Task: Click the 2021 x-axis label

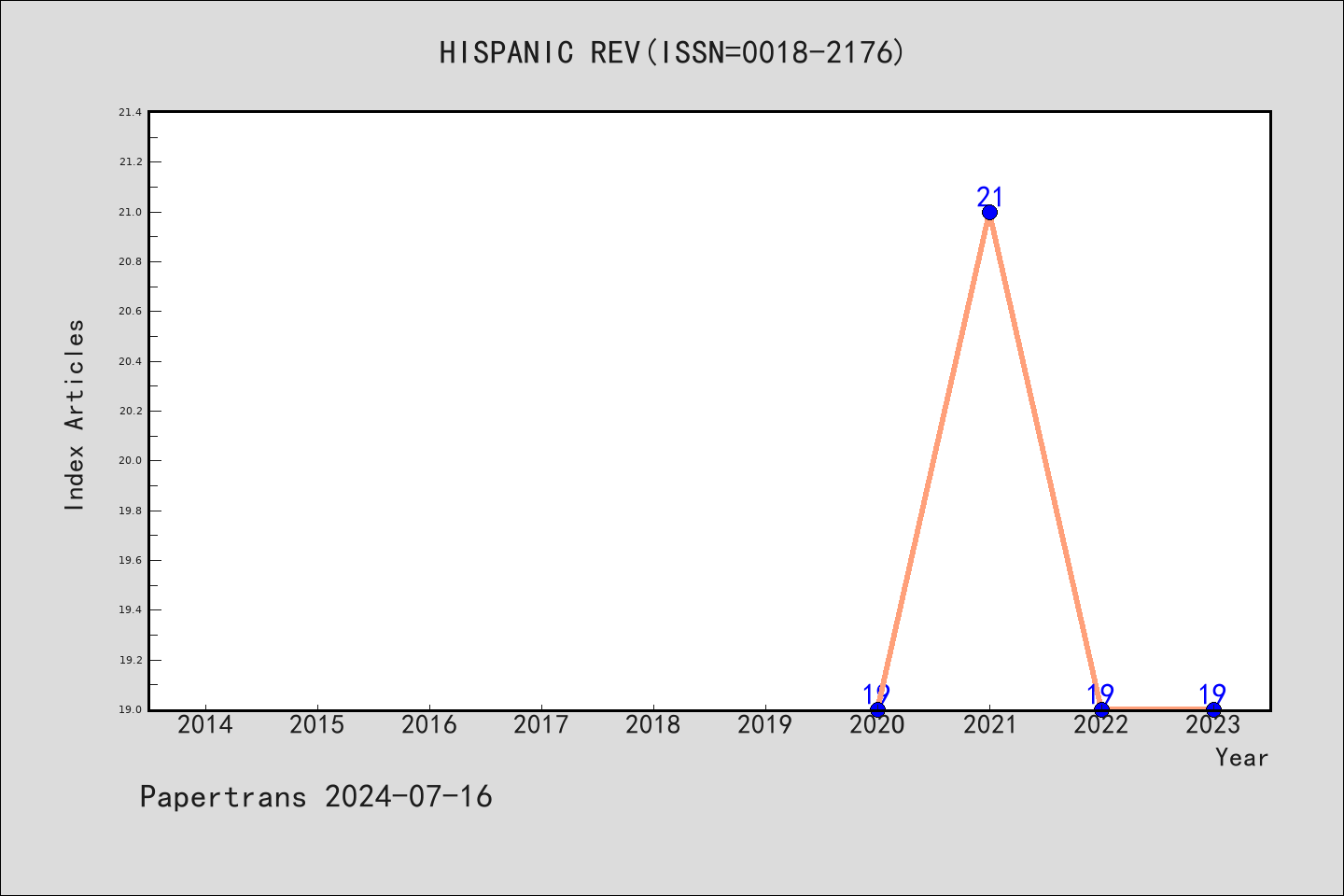Action: point(989,724)
